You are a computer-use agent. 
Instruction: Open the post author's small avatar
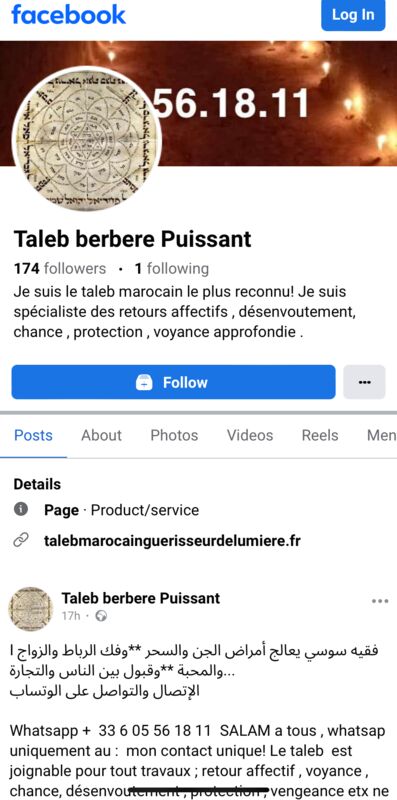[x=31, y=609]
